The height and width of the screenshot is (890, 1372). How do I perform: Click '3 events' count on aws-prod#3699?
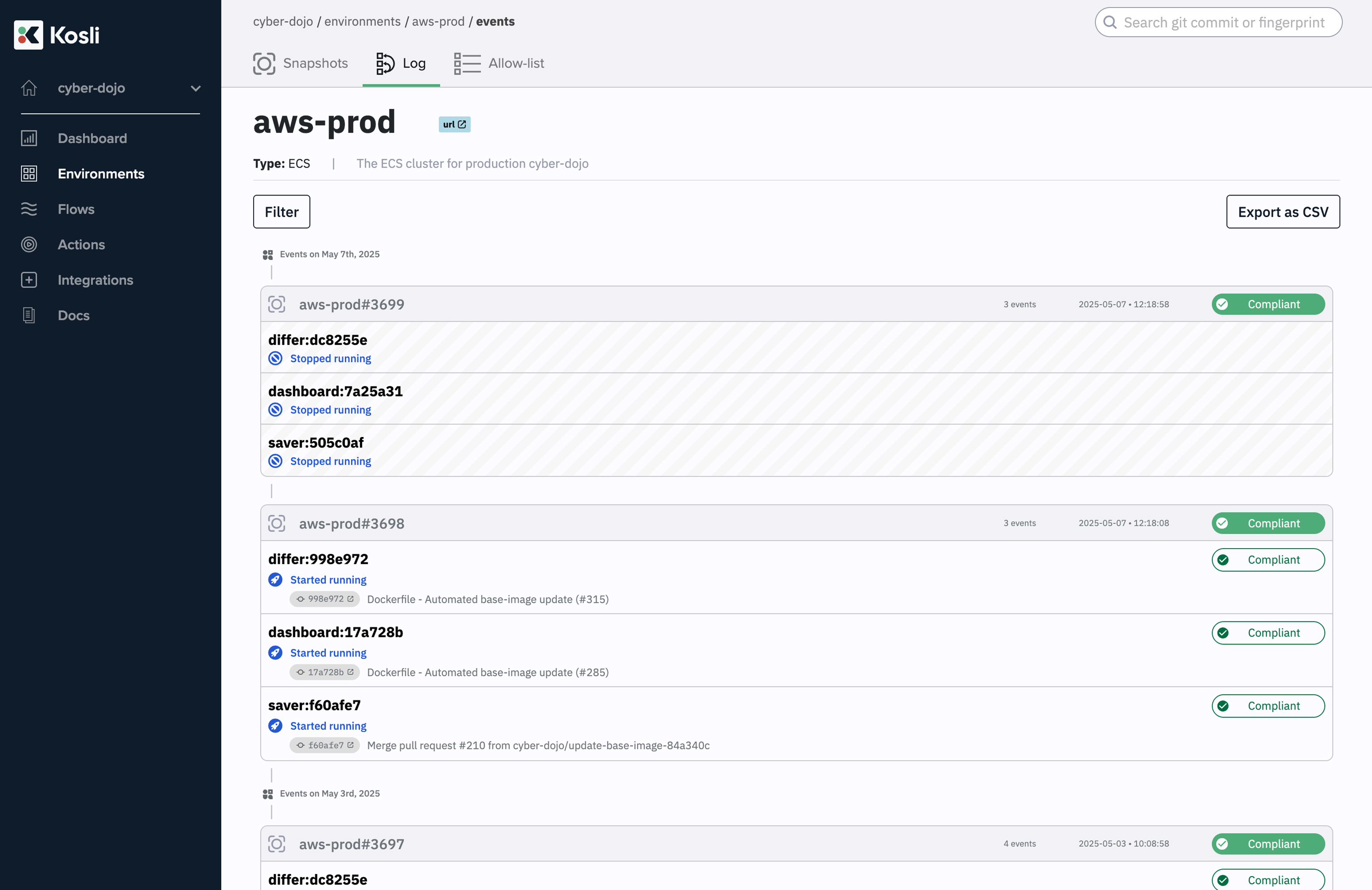[1019, 304]
